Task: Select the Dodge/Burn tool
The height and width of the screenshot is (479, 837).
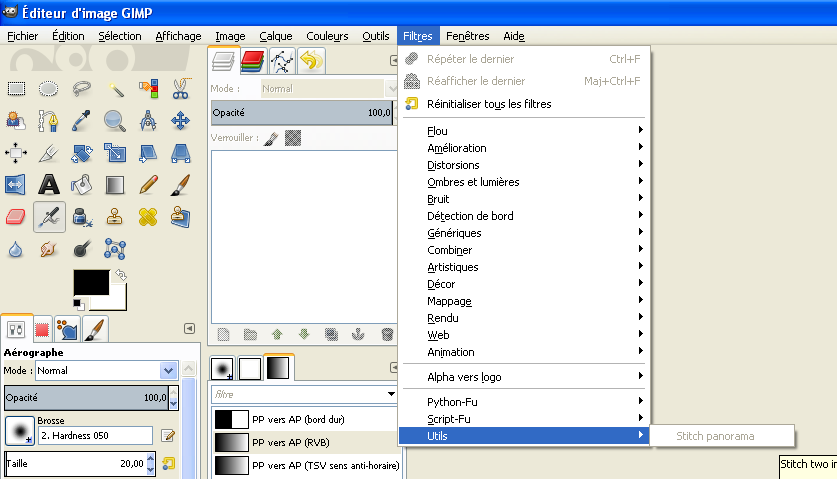Action: (x=82, y=249)
